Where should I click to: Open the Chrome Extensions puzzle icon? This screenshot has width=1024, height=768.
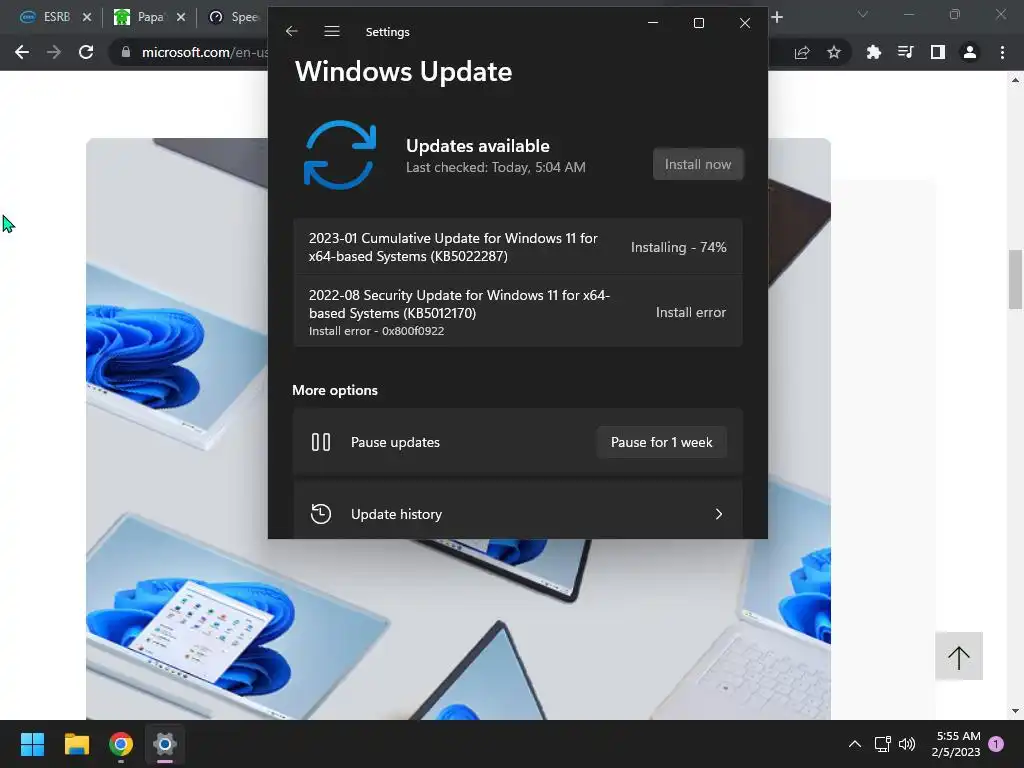coord(874,52)
